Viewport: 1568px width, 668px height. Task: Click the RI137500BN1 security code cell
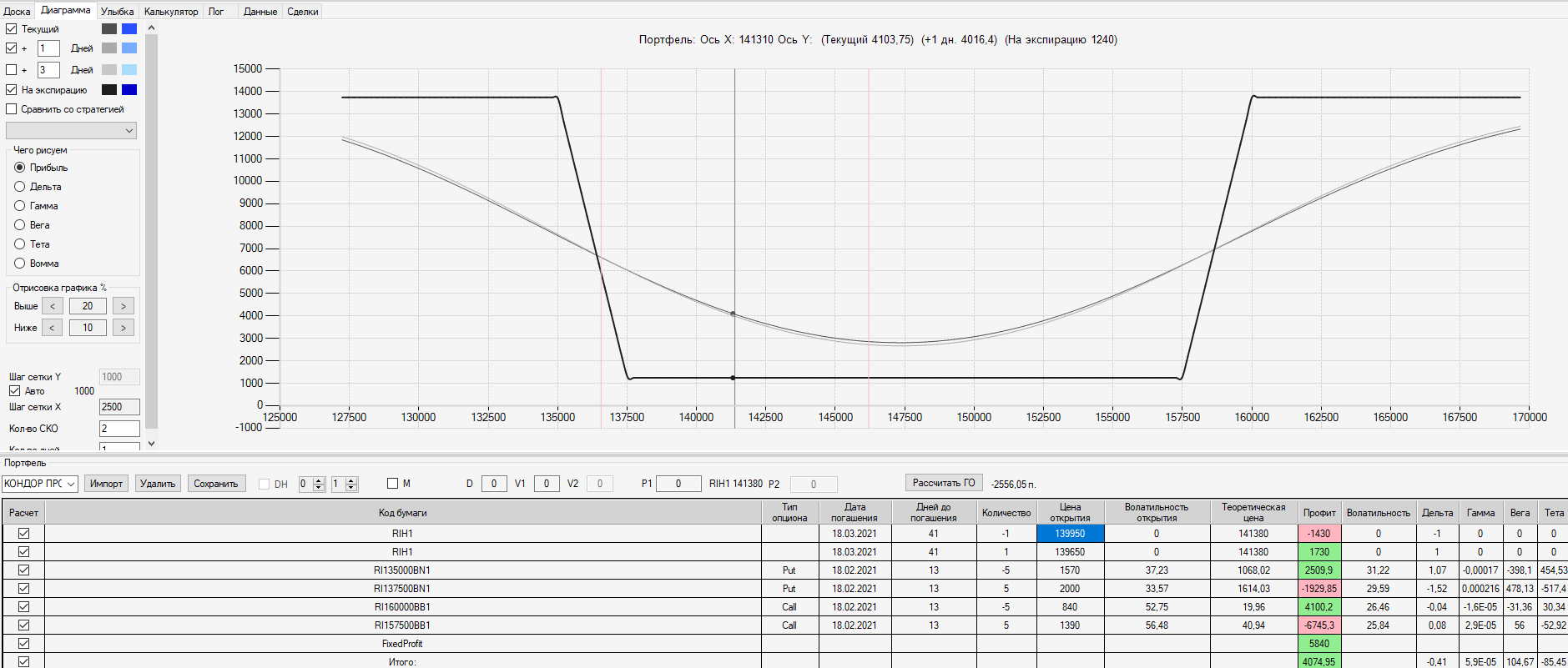click(402, 589)
